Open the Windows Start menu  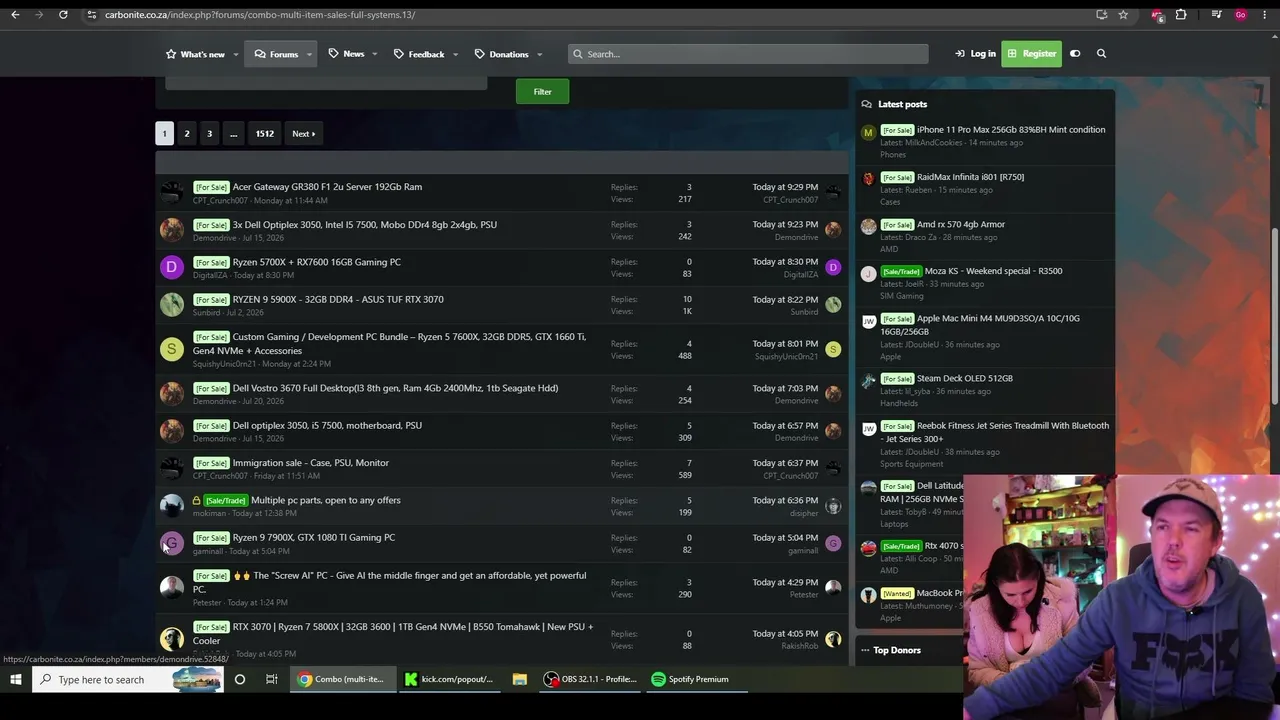15,680
